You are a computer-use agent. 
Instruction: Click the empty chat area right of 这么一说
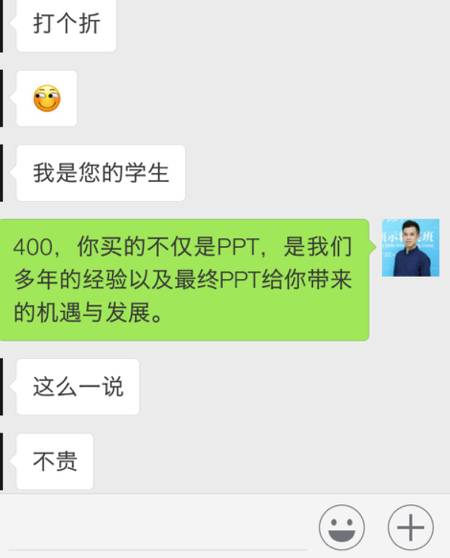pyautogui.click(x=293, y=386)
